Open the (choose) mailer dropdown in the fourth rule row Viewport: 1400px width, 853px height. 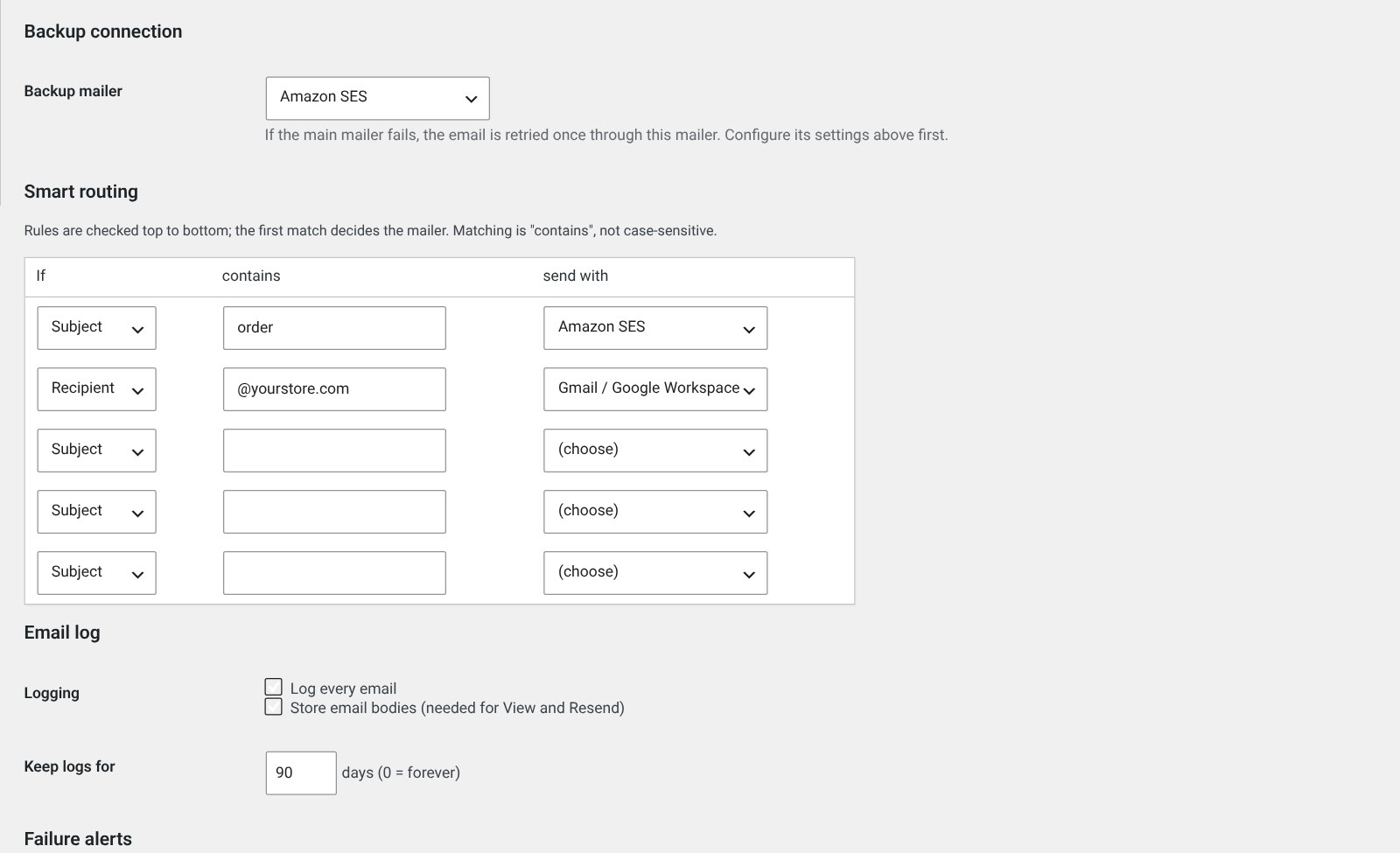(655, 512)
